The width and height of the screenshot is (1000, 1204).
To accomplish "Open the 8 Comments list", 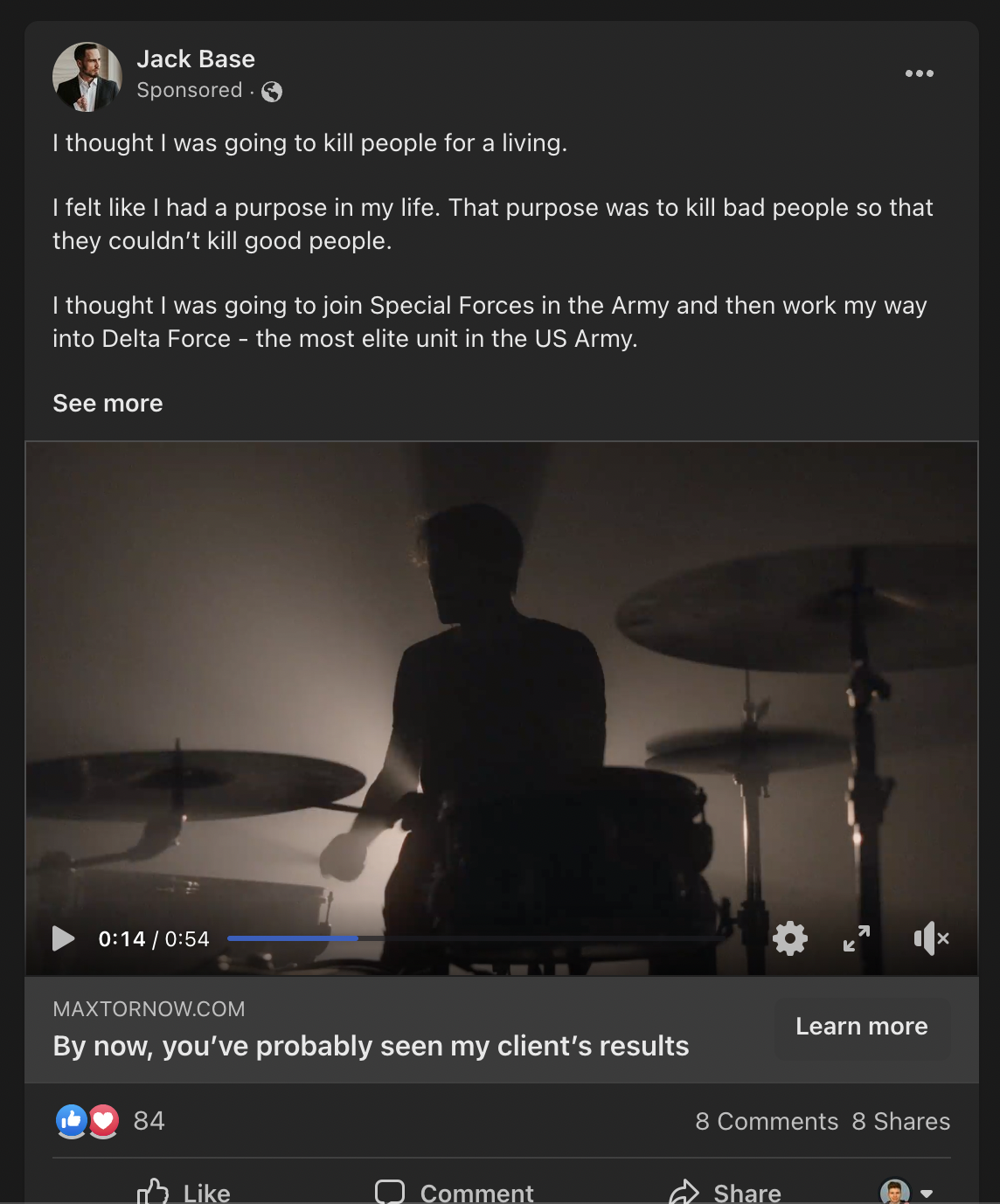I will (767, 1121).
